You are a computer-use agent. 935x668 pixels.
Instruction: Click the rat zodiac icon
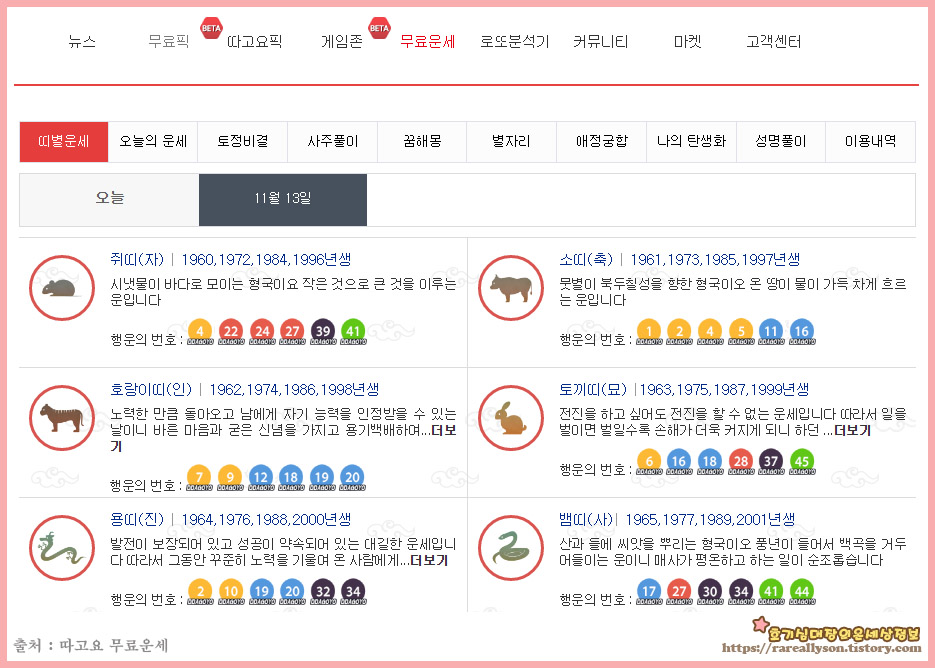click(62, 288)
